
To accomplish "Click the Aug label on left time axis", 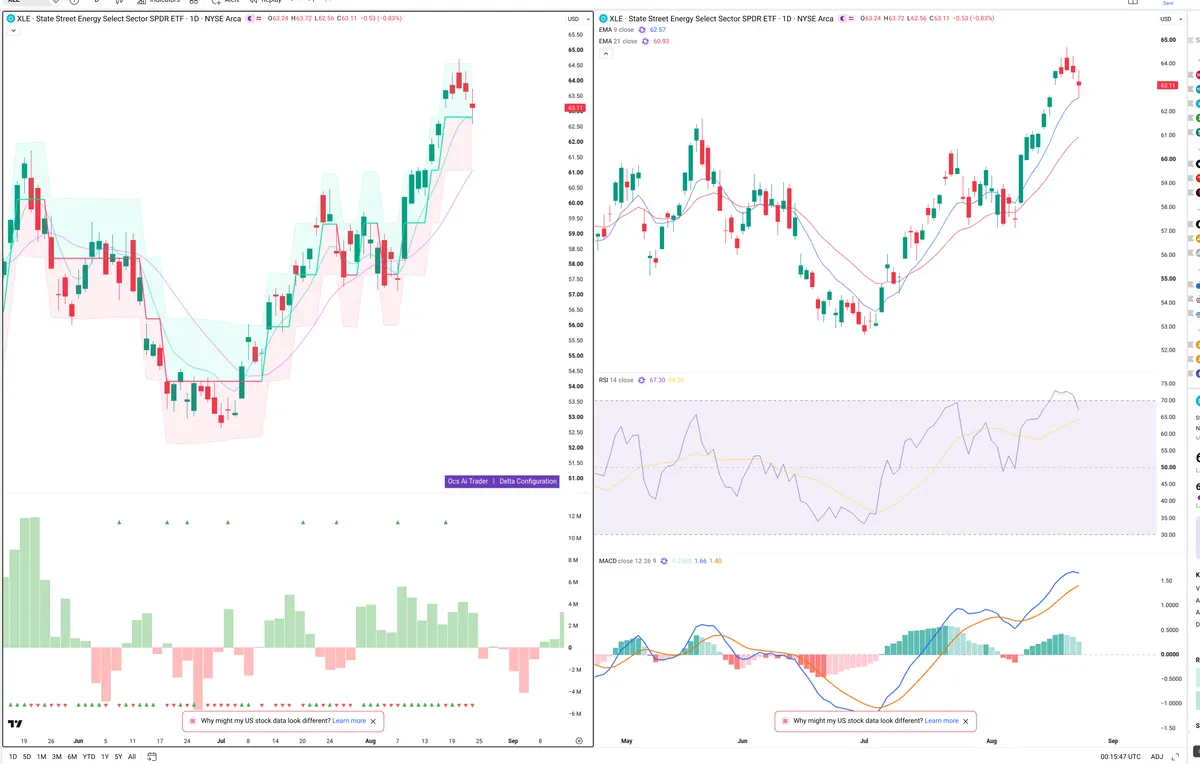I will [371, 741].
